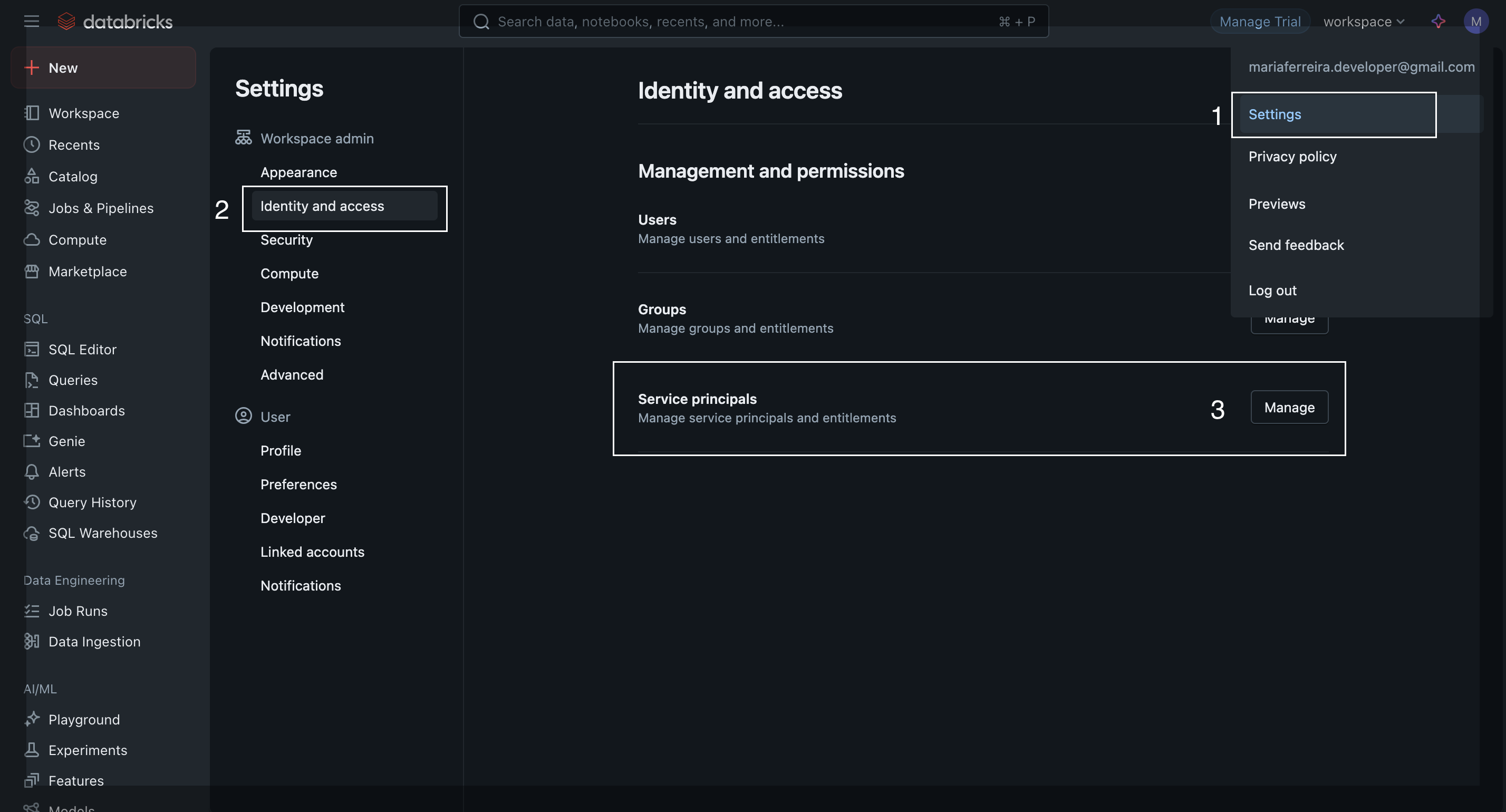The image size is (1506, 812).
Task: Open the Job Runs icon
Action: (32, 611)
